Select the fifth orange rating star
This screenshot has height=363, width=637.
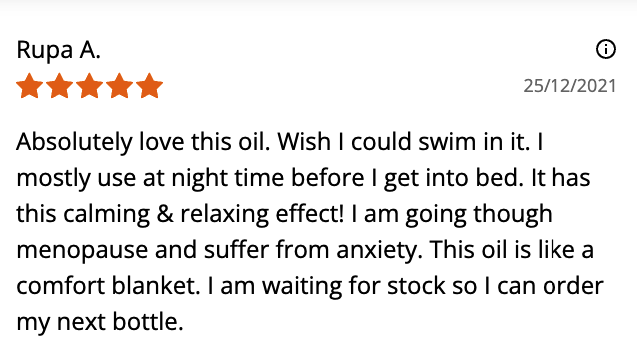tap(150, 86)
